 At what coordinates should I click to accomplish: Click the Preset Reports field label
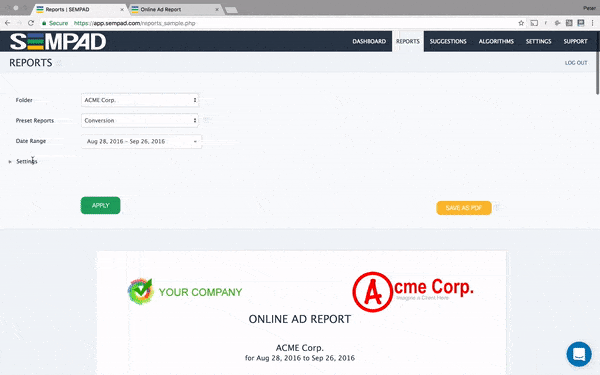[35, 120]
